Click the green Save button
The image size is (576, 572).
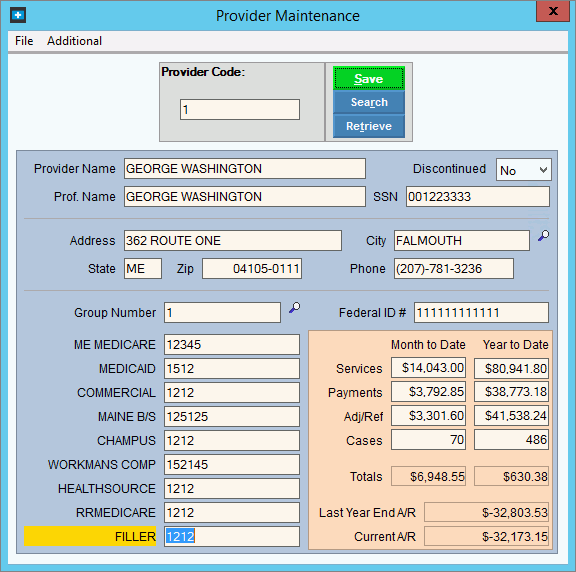[x=369, y=78]
